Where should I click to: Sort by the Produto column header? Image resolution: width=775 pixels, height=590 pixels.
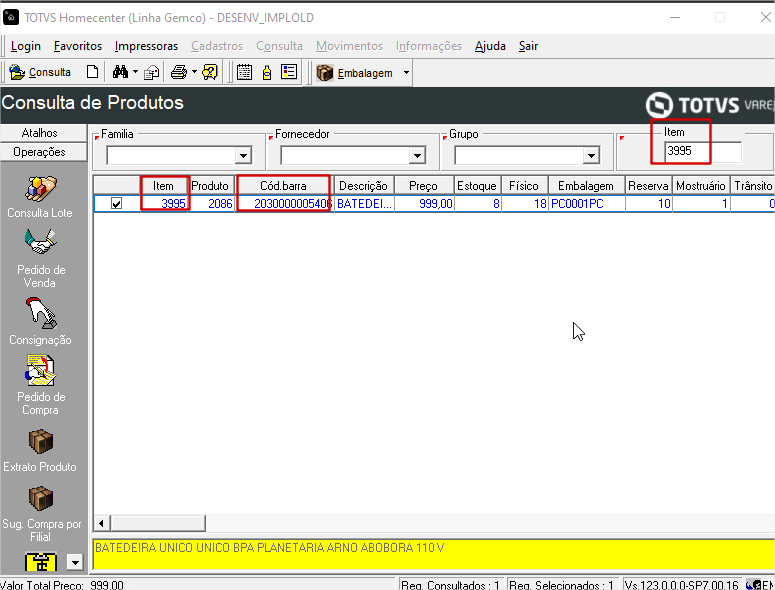(210, 186)
